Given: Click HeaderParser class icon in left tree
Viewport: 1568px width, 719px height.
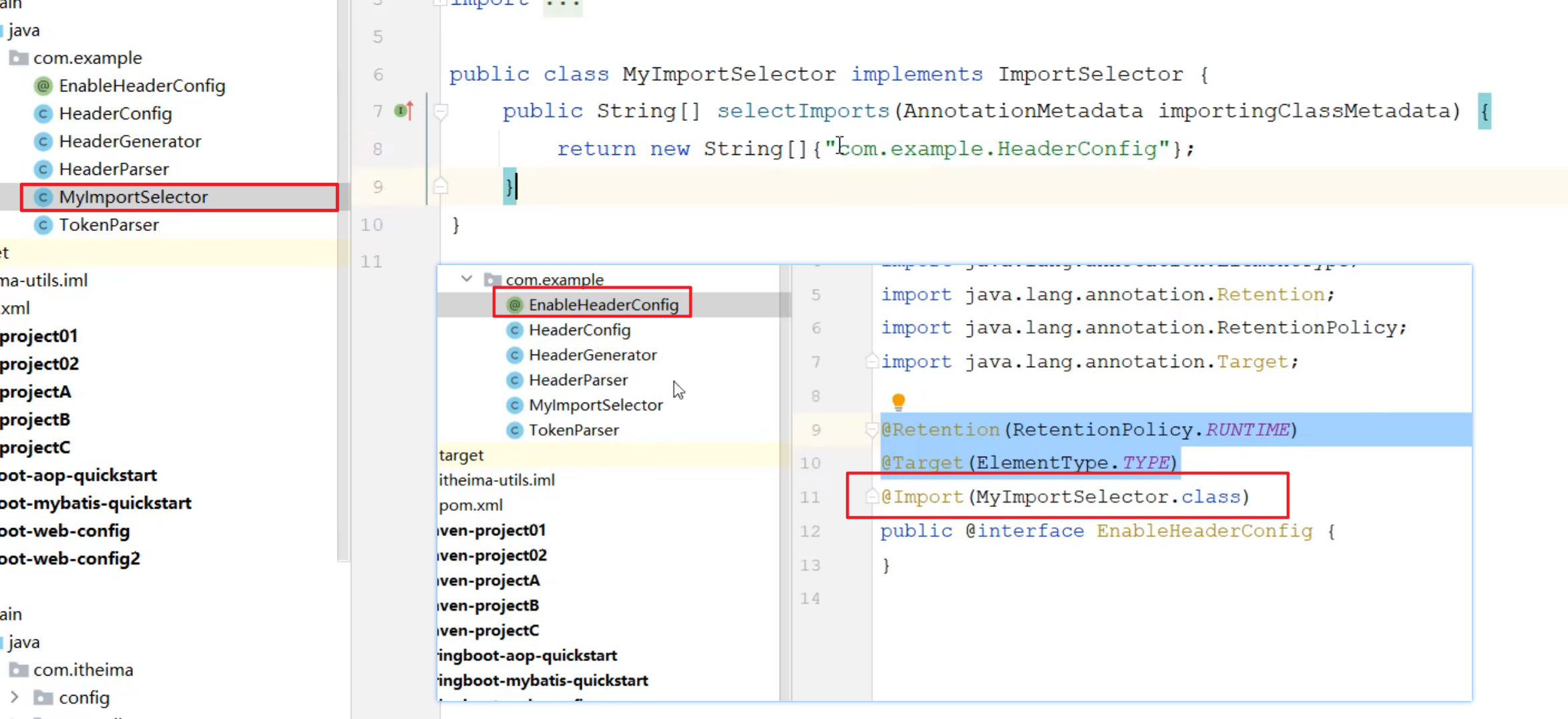Looking at the screenshot, I should click(43, 170).
